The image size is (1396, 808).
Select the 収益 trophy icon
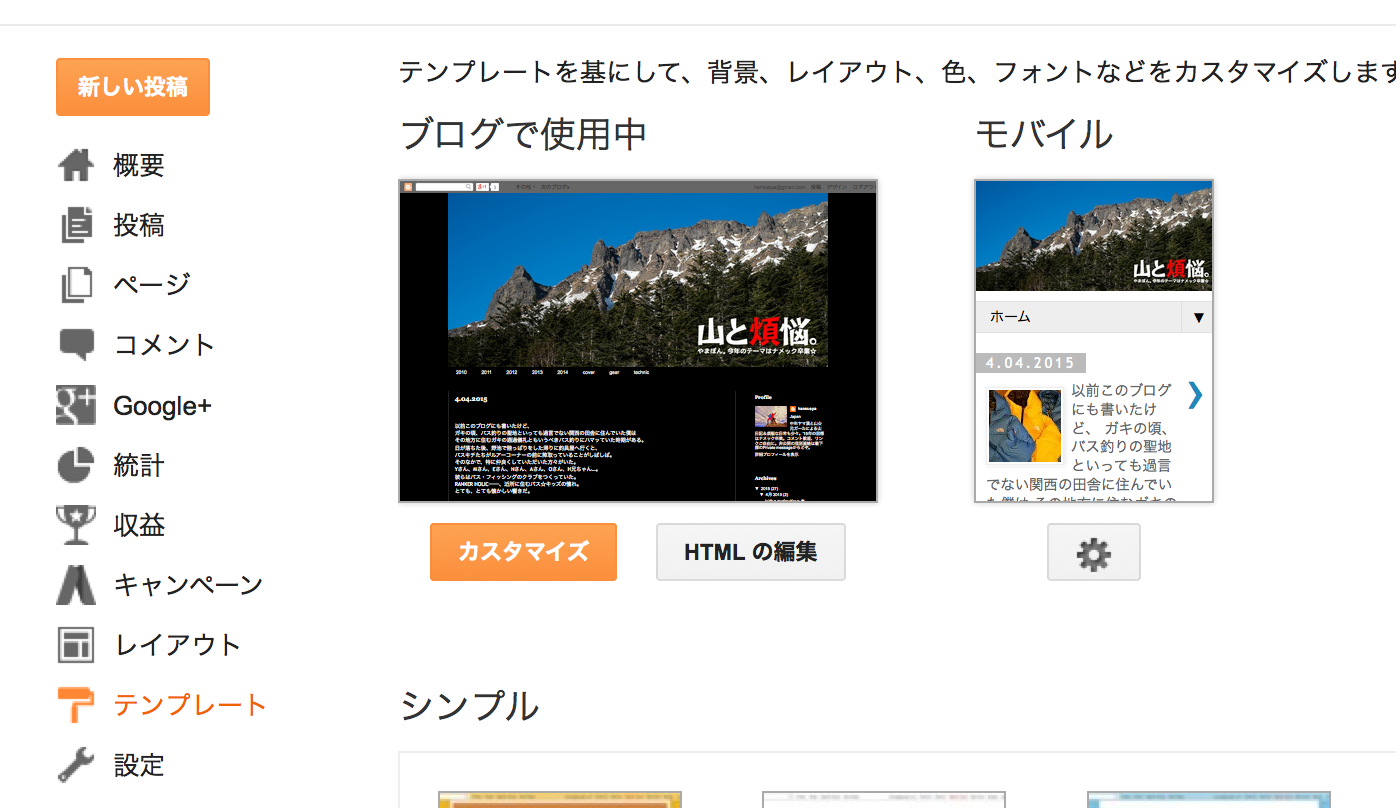point(77,525)
